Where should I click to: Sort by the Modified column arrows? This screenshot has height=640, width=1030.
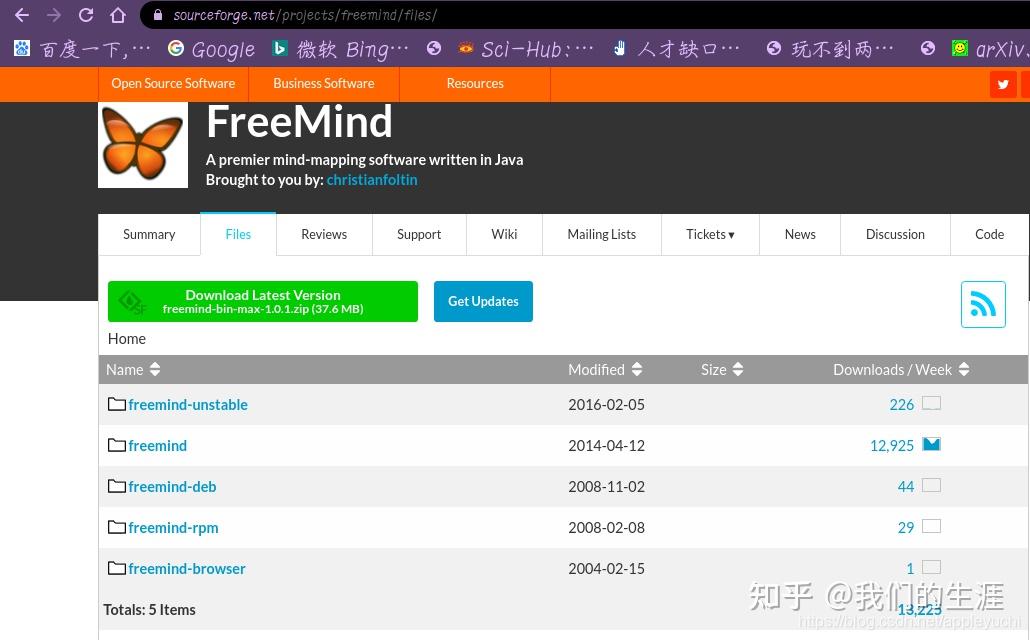pyautogui.click(x=637, y=369)
